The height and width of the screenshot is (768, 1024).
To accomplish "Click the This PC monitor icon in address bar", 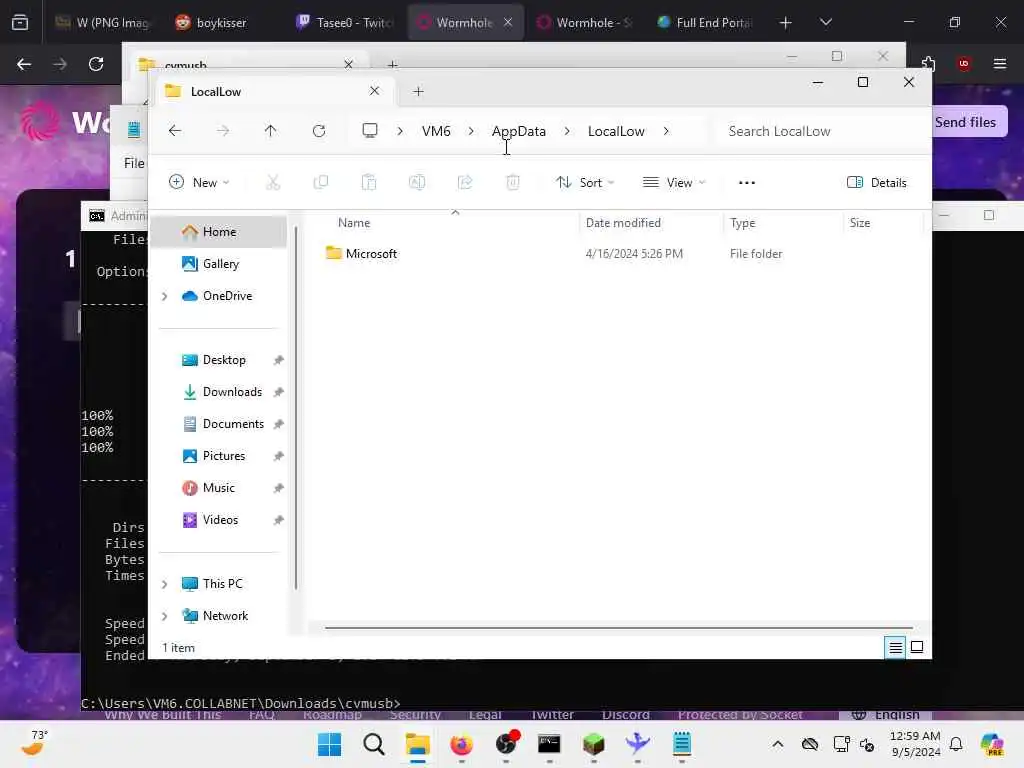I will [370, 131].
